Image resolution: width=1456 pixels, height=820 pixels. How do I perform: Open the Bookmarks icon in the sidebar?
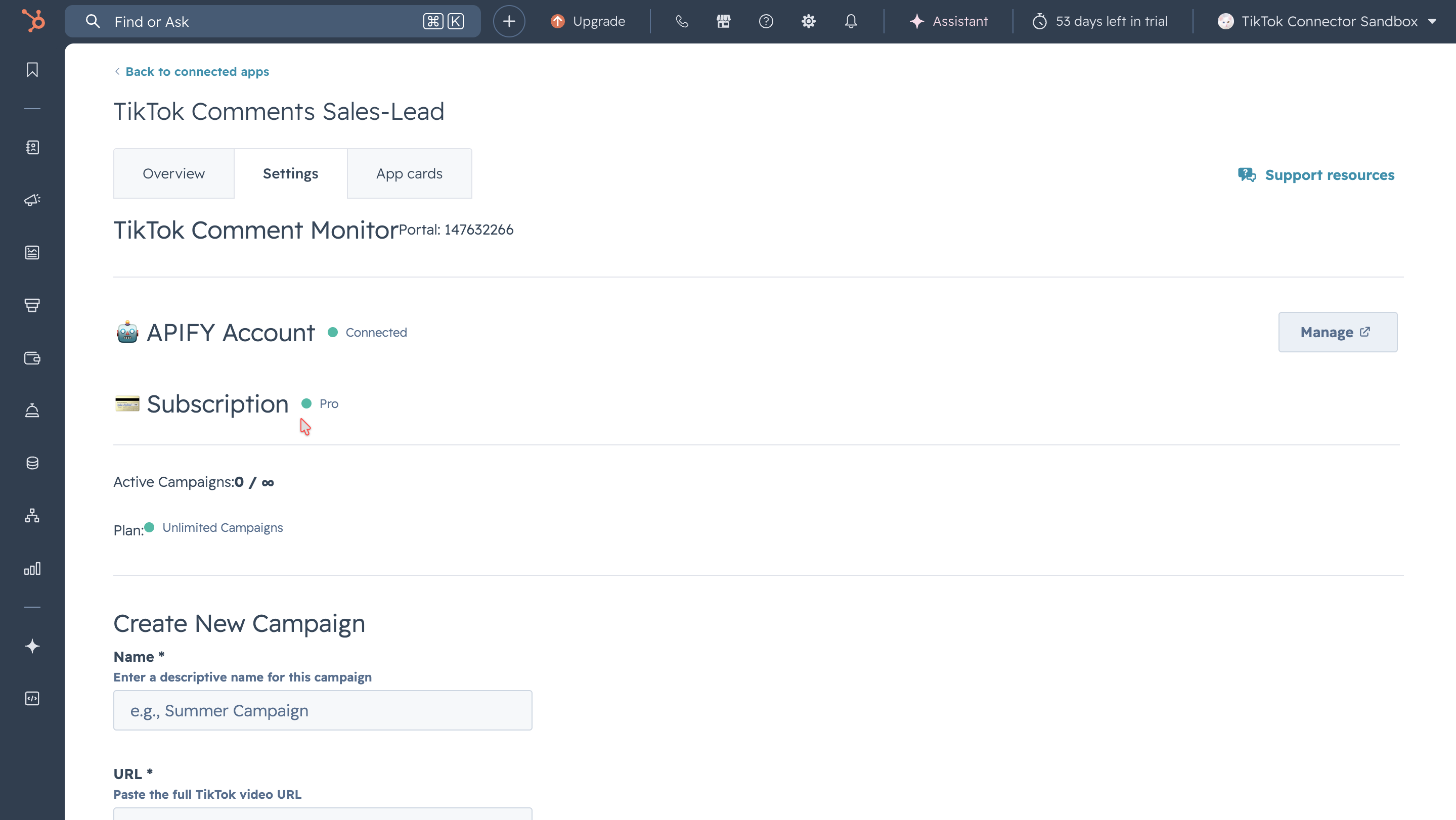(x=32, y=69)
